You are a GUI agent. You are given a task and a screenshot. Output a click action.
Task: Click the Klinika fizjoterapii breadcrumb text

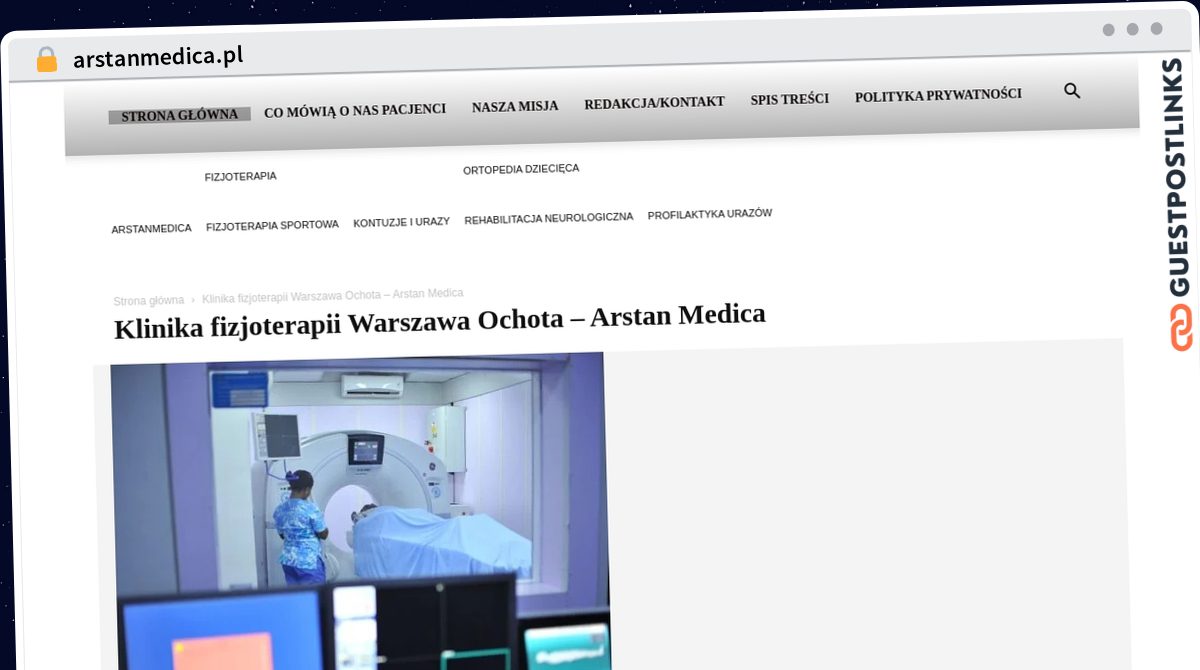point(332,295)
